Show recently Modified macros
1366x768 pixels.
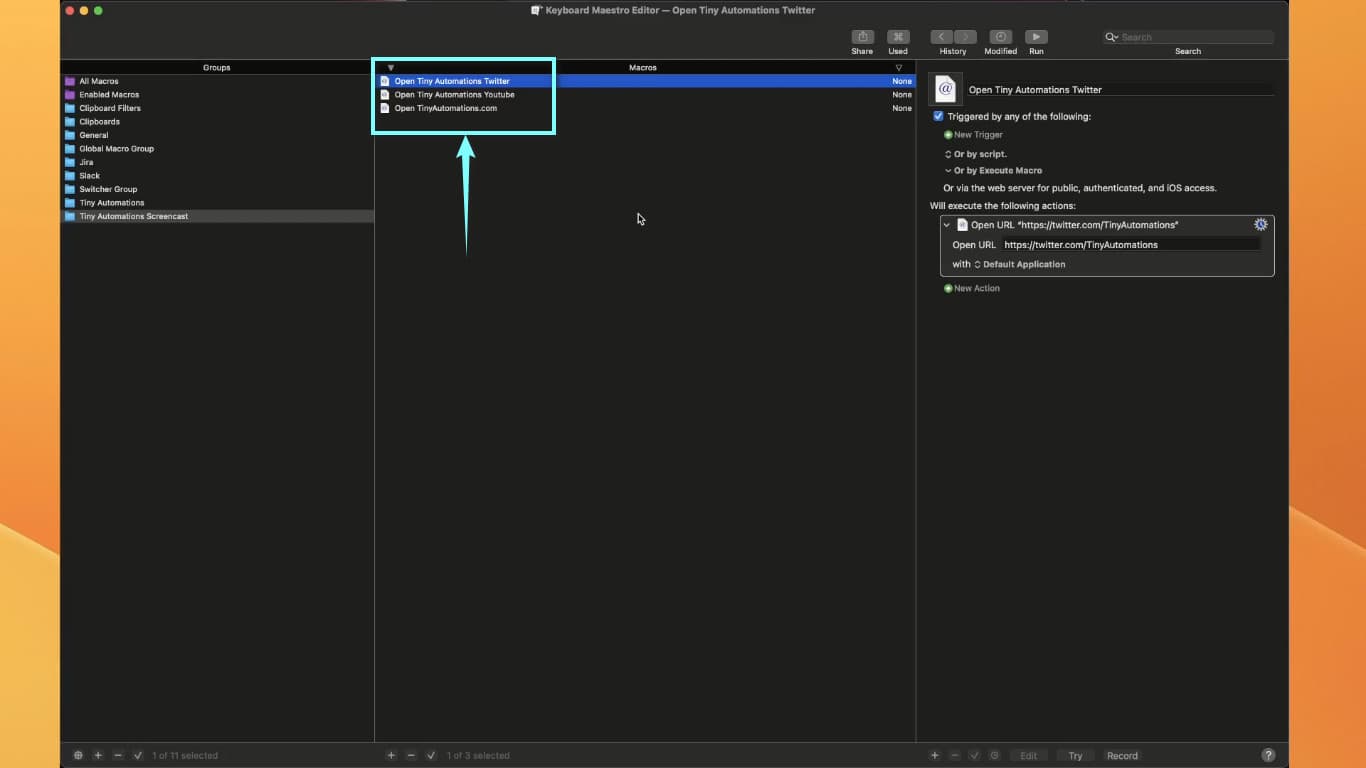pyautogui.click(x=1000, y=37)
